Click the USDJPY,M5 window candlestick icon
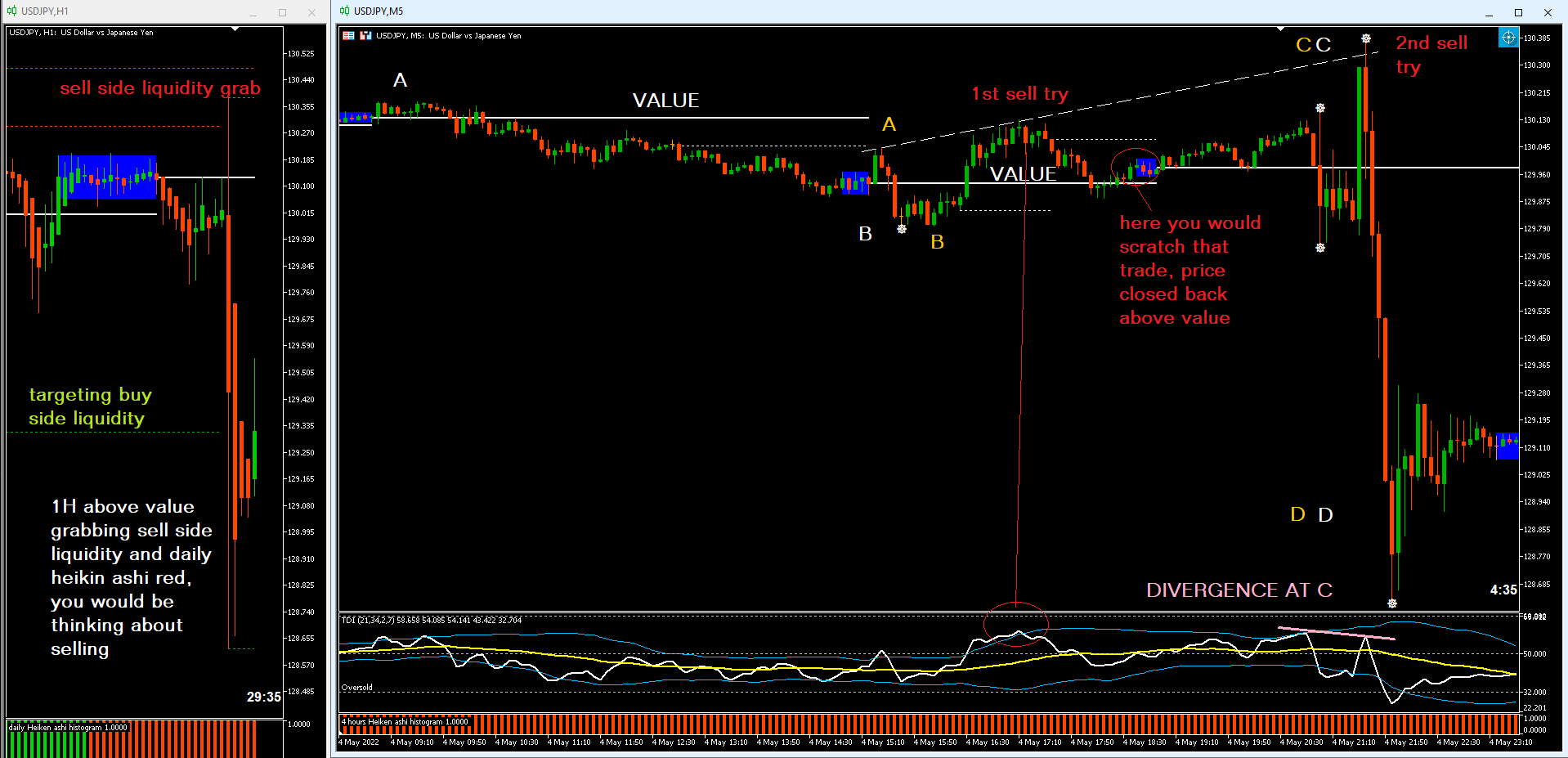Screen dimensions: 1568x758 [344, 11]
